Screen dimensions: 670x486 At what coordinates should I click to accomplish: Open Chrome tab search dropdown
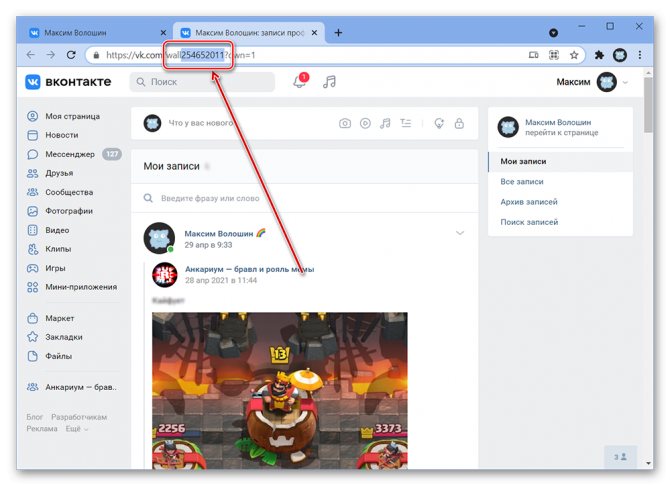[x=553, y=33]
